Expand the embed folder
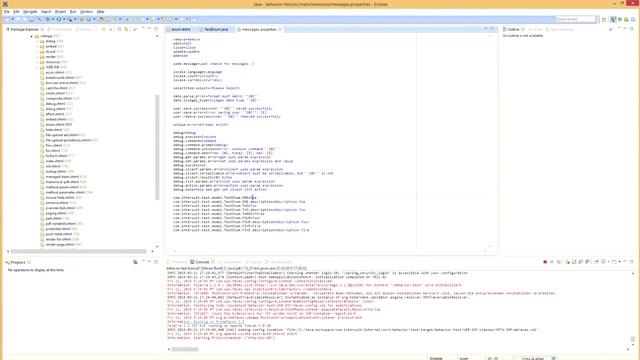Image resolution: width=640 pixels, height=360 pixels. pos(37,47)
